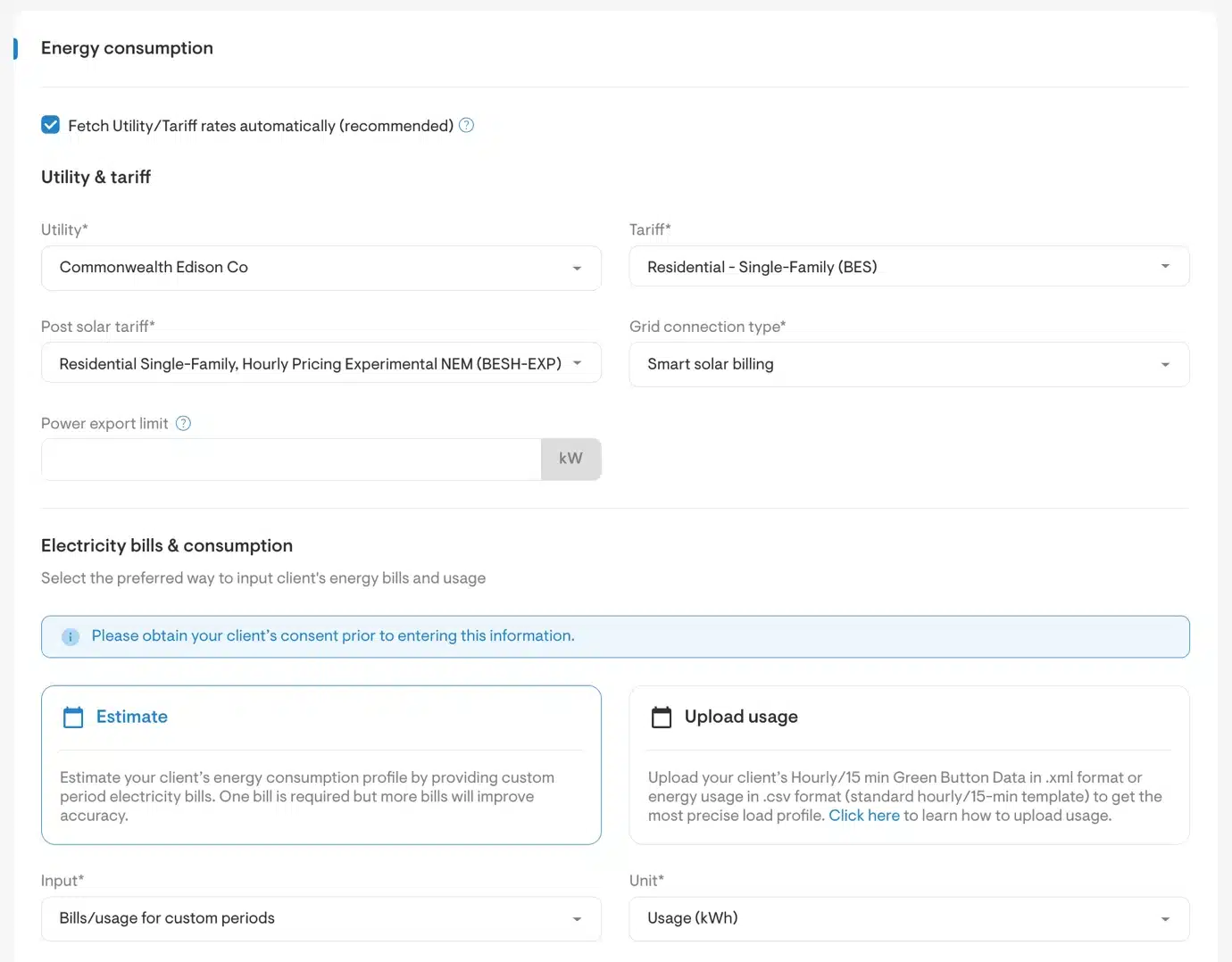Click the kW unit label button
Image resolution: width=1232 pixels, height=962 pixels.
tap(570, 459)
